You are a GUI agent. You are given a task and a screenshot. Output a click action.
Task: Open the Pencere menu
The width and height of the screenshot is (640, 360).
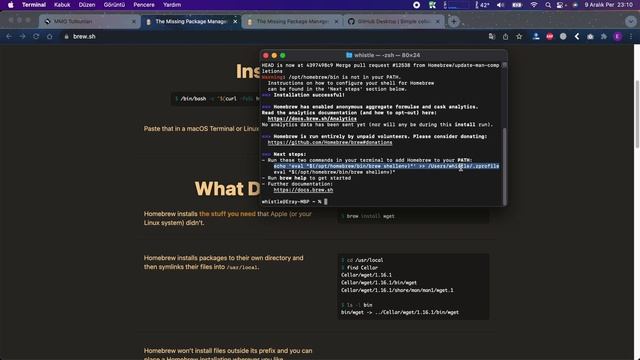(x=144, y=5)
